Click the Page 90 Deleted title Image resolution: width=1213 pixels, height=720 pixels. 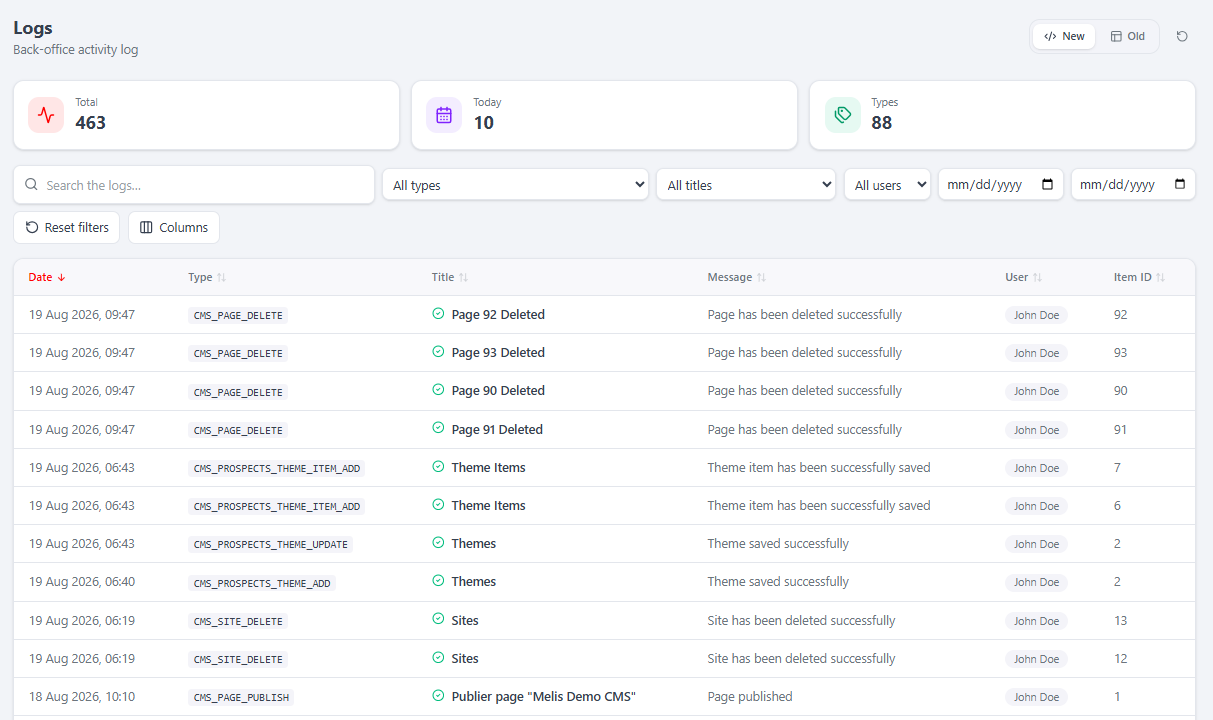pyautogui.click(x=498, y=390)
